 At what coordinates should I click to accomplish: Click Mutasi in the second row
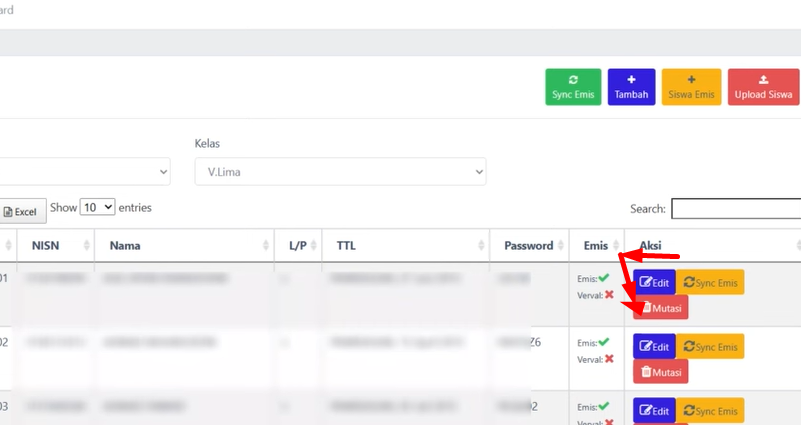(x=660, y=372)
